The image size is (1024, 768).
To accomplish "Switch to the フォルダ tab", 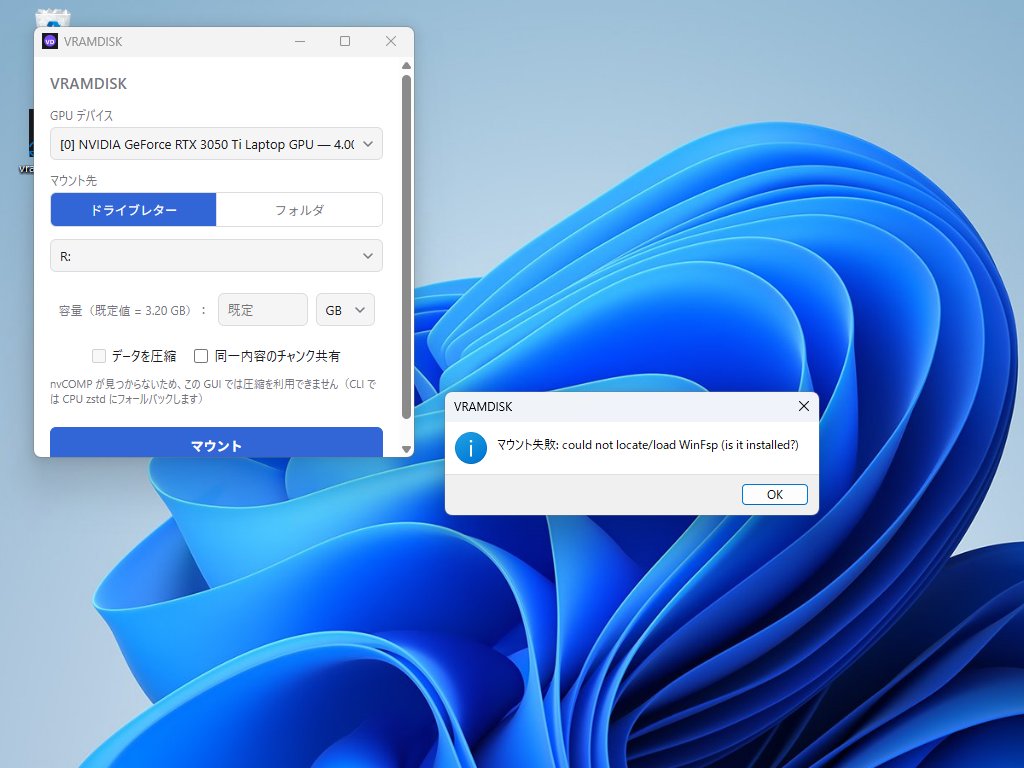I will tap(299, 210).
